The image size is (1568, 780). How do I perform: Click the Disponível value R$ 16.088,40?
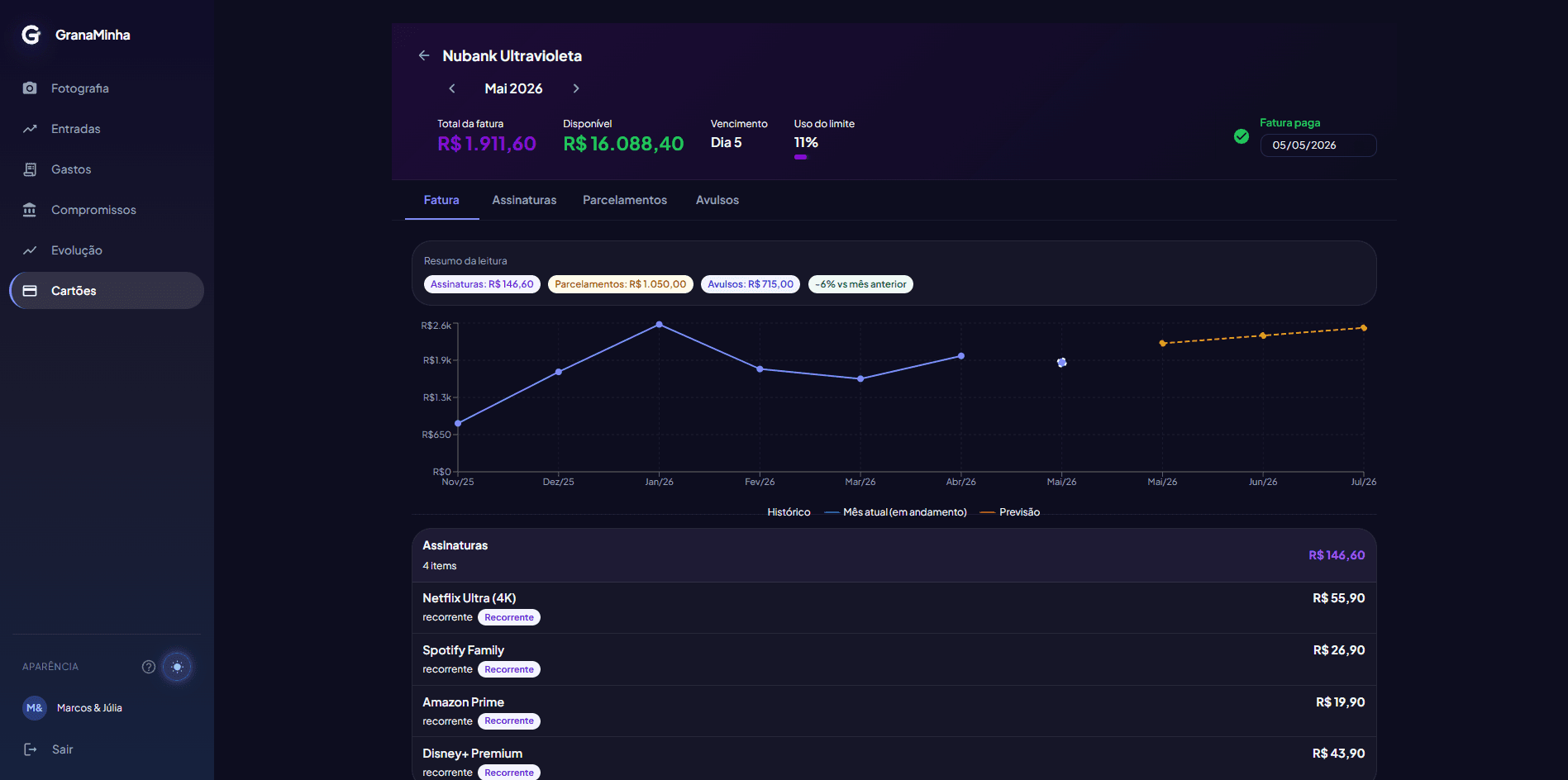pos(623,144)
